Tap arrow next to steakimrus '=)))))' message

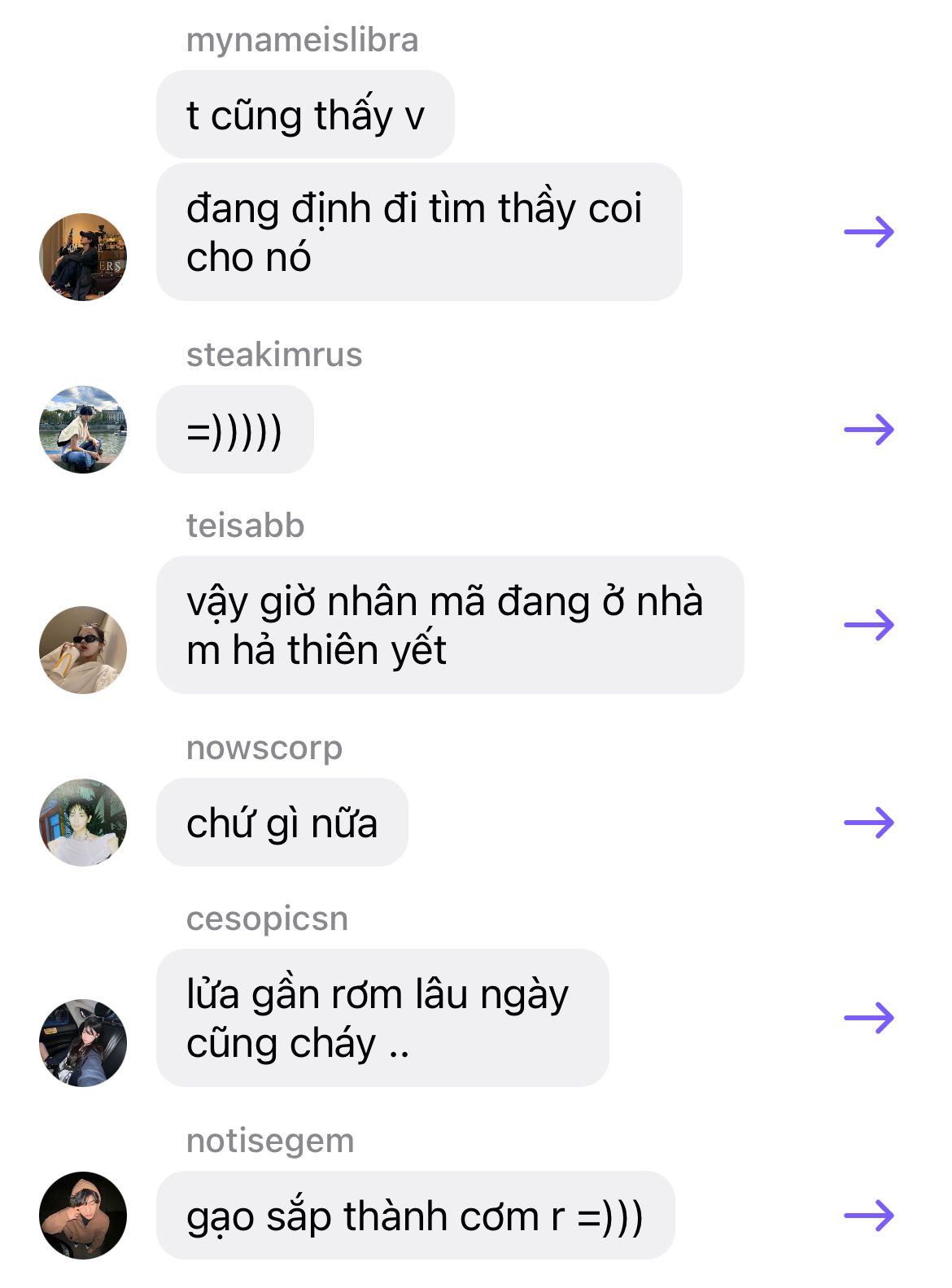pos(869,430)
